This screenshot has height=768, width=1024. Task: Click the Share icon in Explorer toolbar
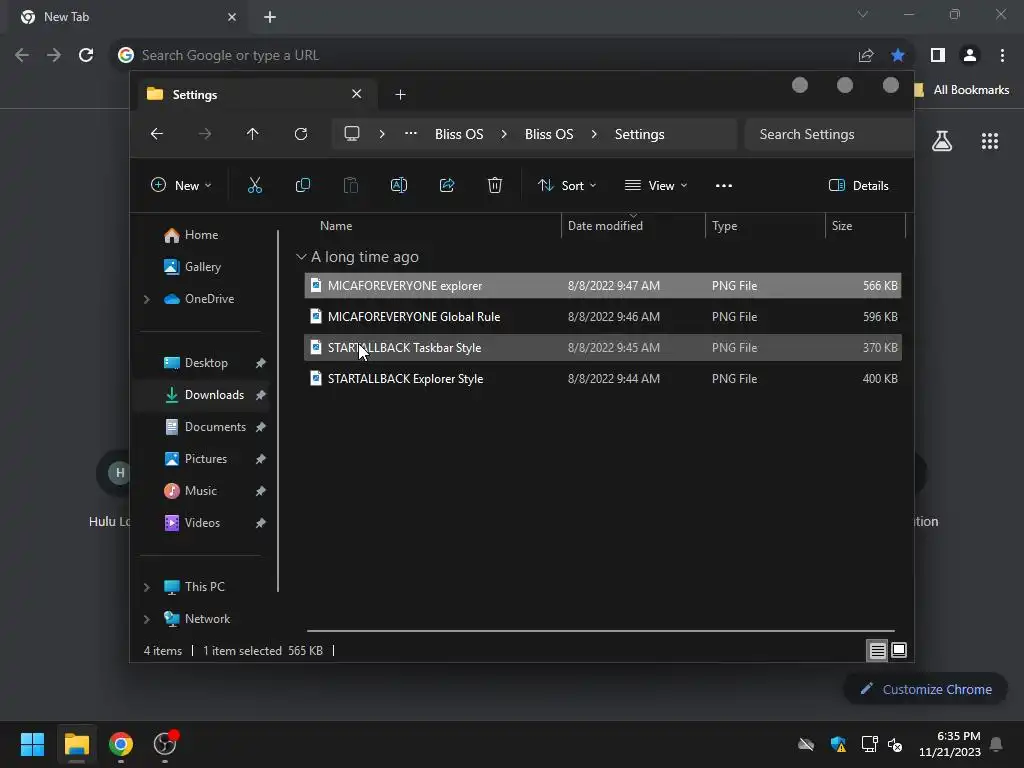447,185
